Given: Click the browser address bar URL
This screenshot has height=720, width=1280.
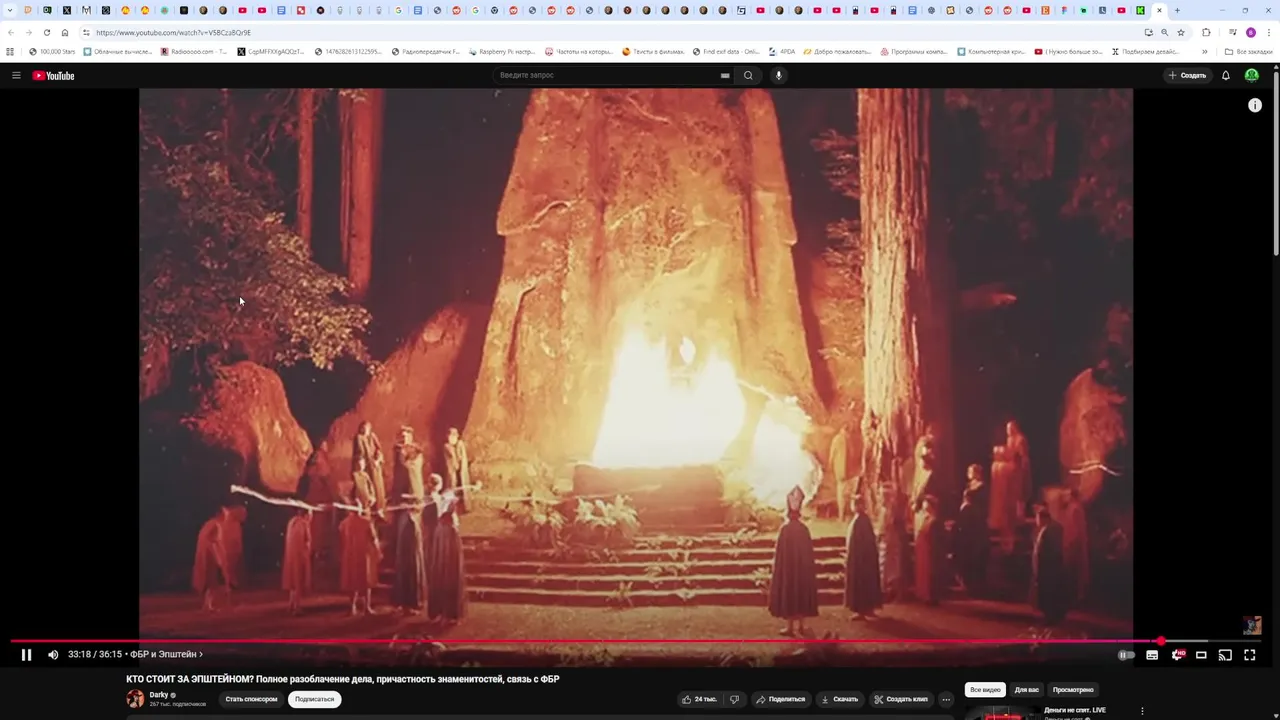Looking at the screenshot, I should [173, 32].
